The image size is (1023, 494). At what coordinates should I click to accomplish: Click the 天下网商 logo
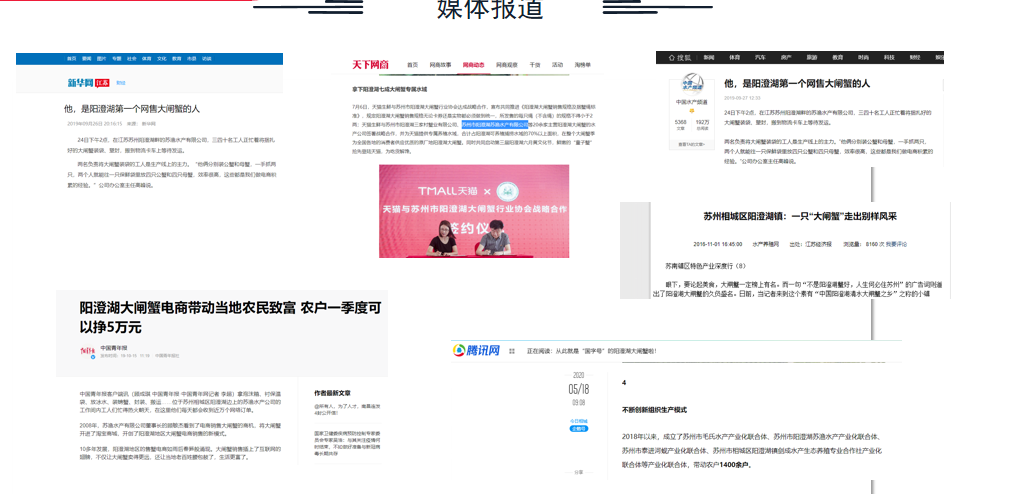point(371,65)
